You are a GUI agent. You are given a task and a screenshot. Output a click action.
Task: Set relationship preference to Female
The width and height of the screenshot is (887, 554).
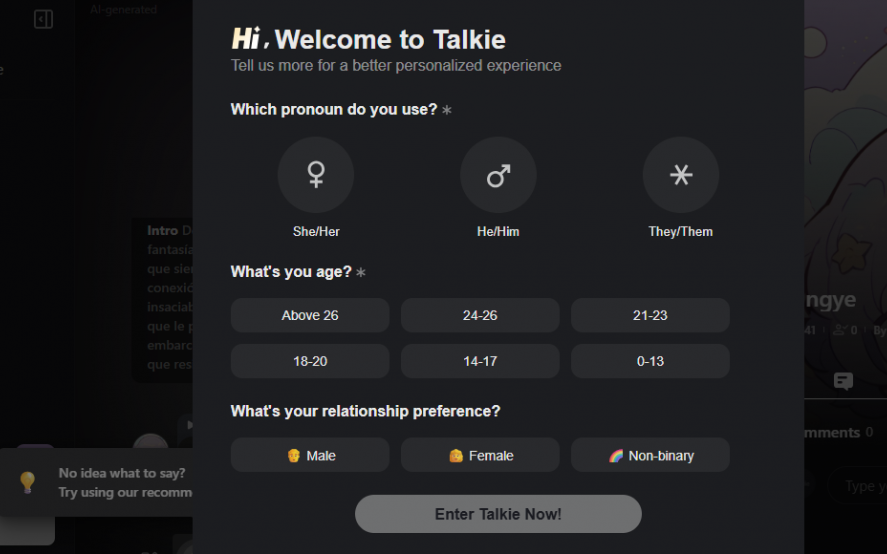(480, 455)
